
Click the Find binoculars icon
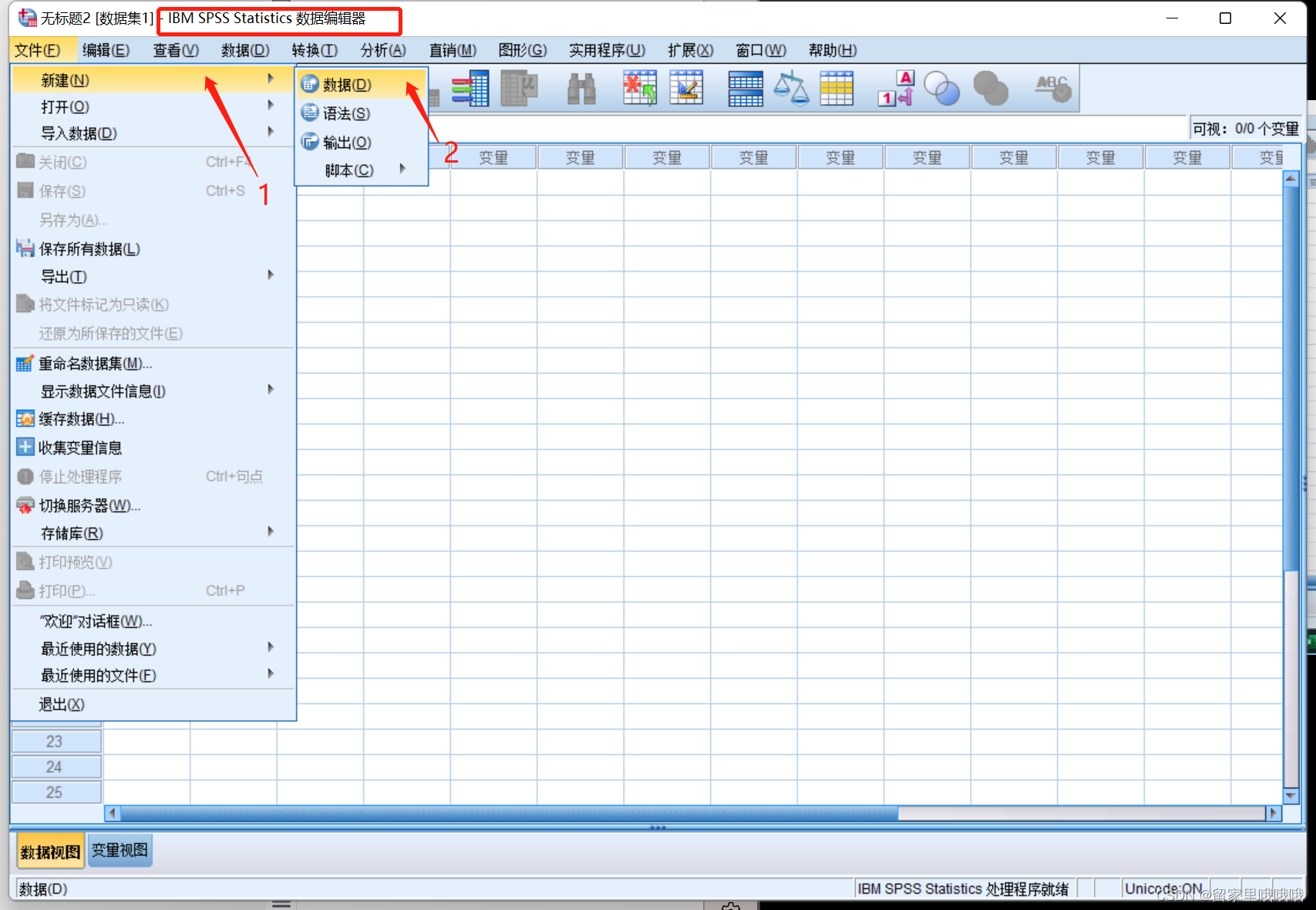coord(581,89)
